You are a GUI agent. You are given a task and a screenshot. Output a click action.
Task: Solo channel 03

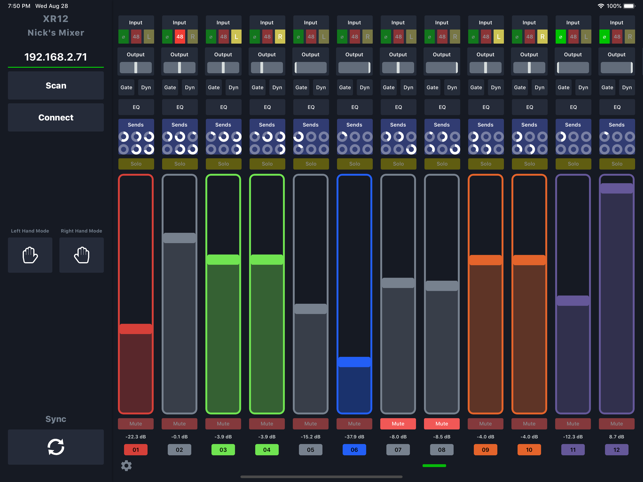pyautogui.click(x=223, y=164)
